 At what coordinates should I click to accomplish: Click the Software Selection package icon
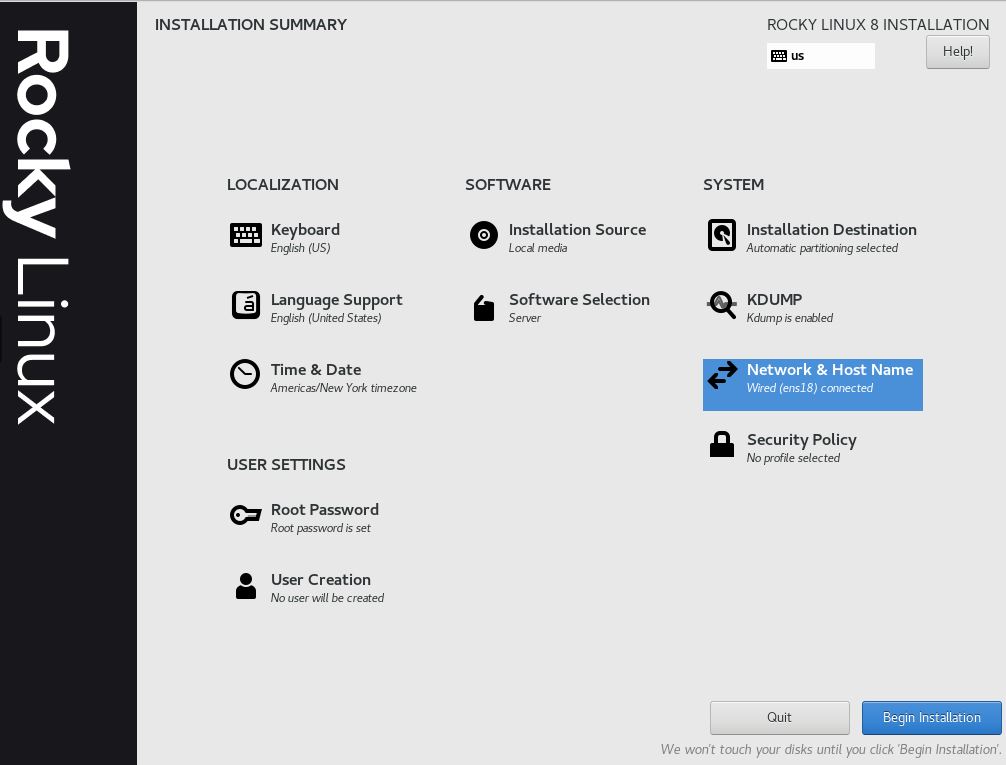pos(484,308)
